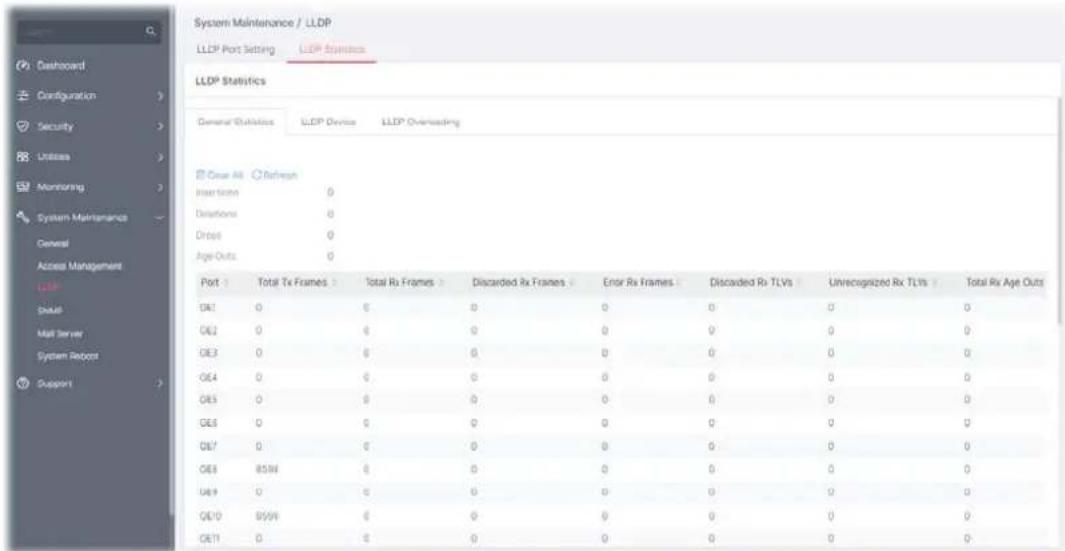Select the GE6 port cell
The width and height of the screenshot is (1065, 551).
(x=209, y=422)
